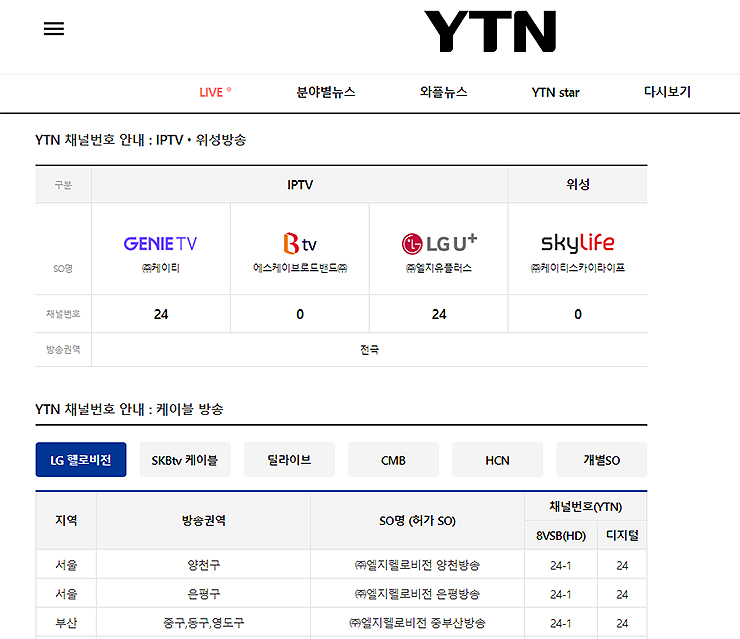Click the 위성 column header
The height and width of the screenshot is (639, 740).
pos(578,185)
